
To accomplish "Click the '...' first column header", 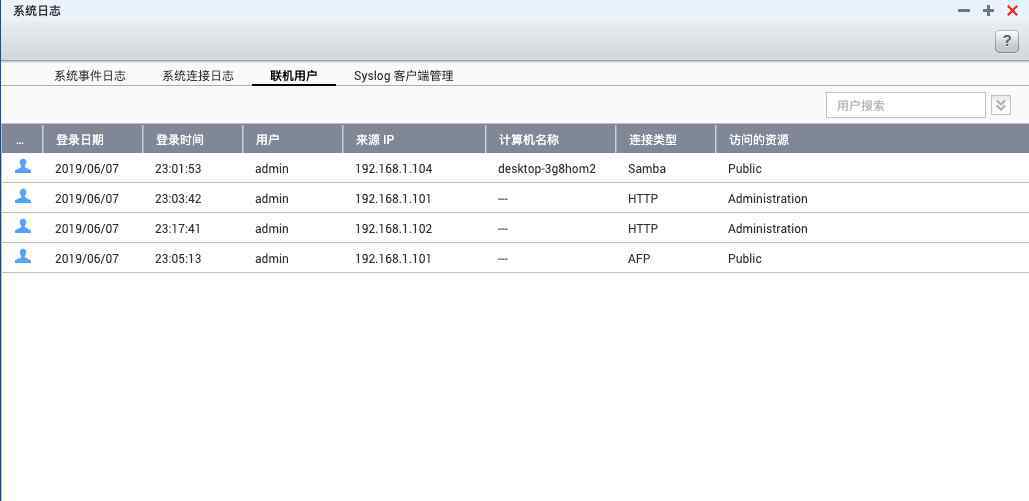I will 22,139.
